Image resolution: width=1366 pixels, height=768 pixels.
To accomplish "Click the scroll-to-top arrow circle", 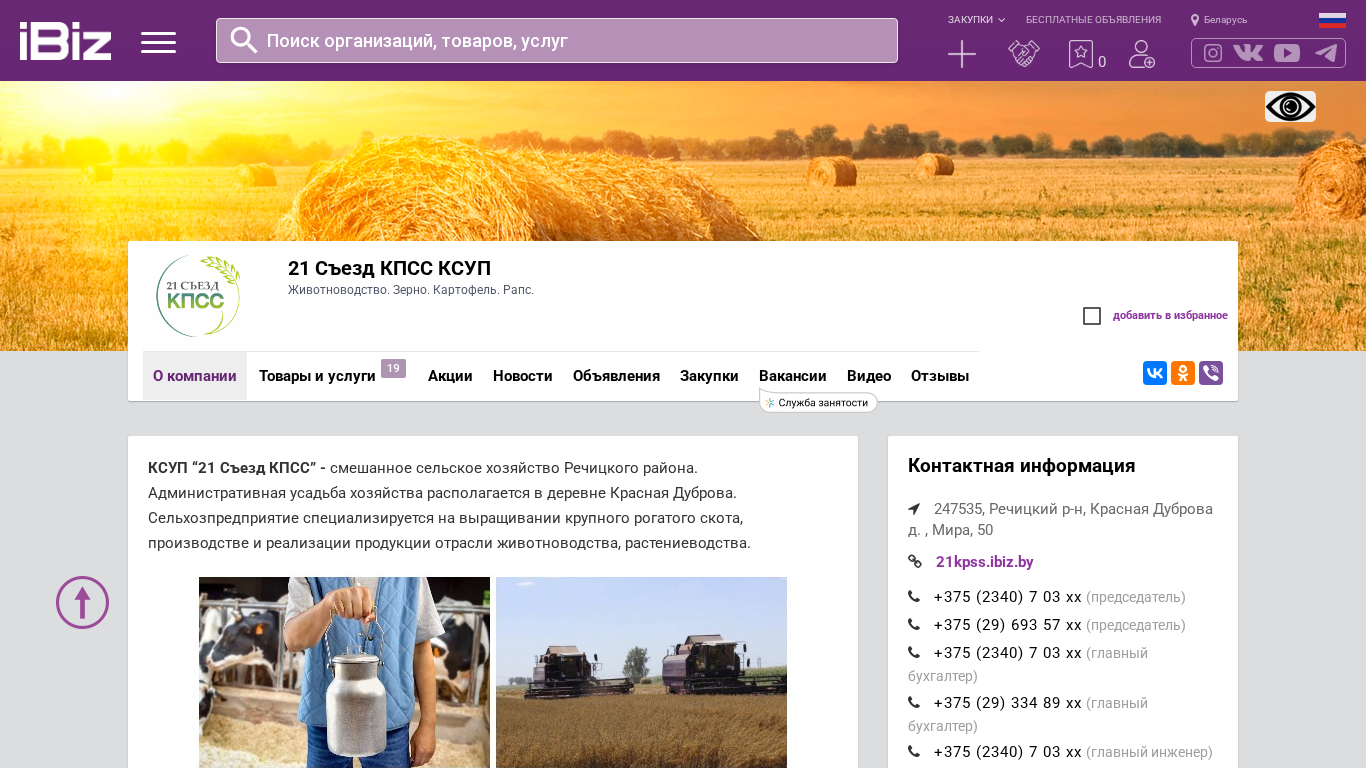I will (82, 602).
